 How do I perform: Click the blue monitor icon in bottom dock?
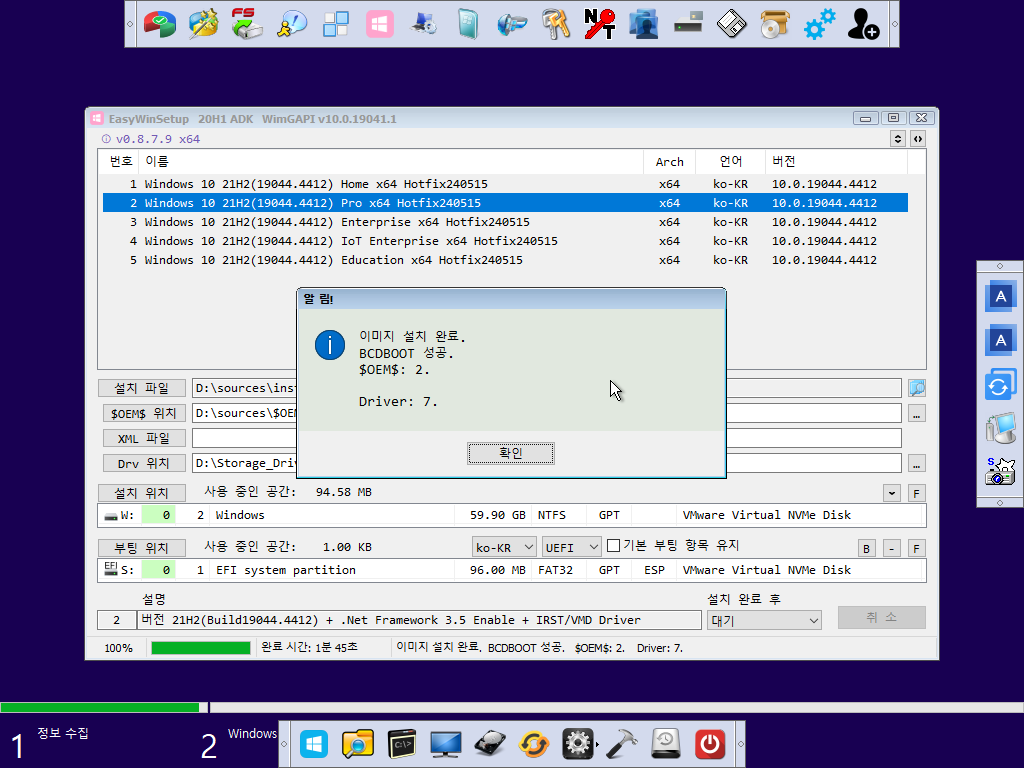click(445, 744)
